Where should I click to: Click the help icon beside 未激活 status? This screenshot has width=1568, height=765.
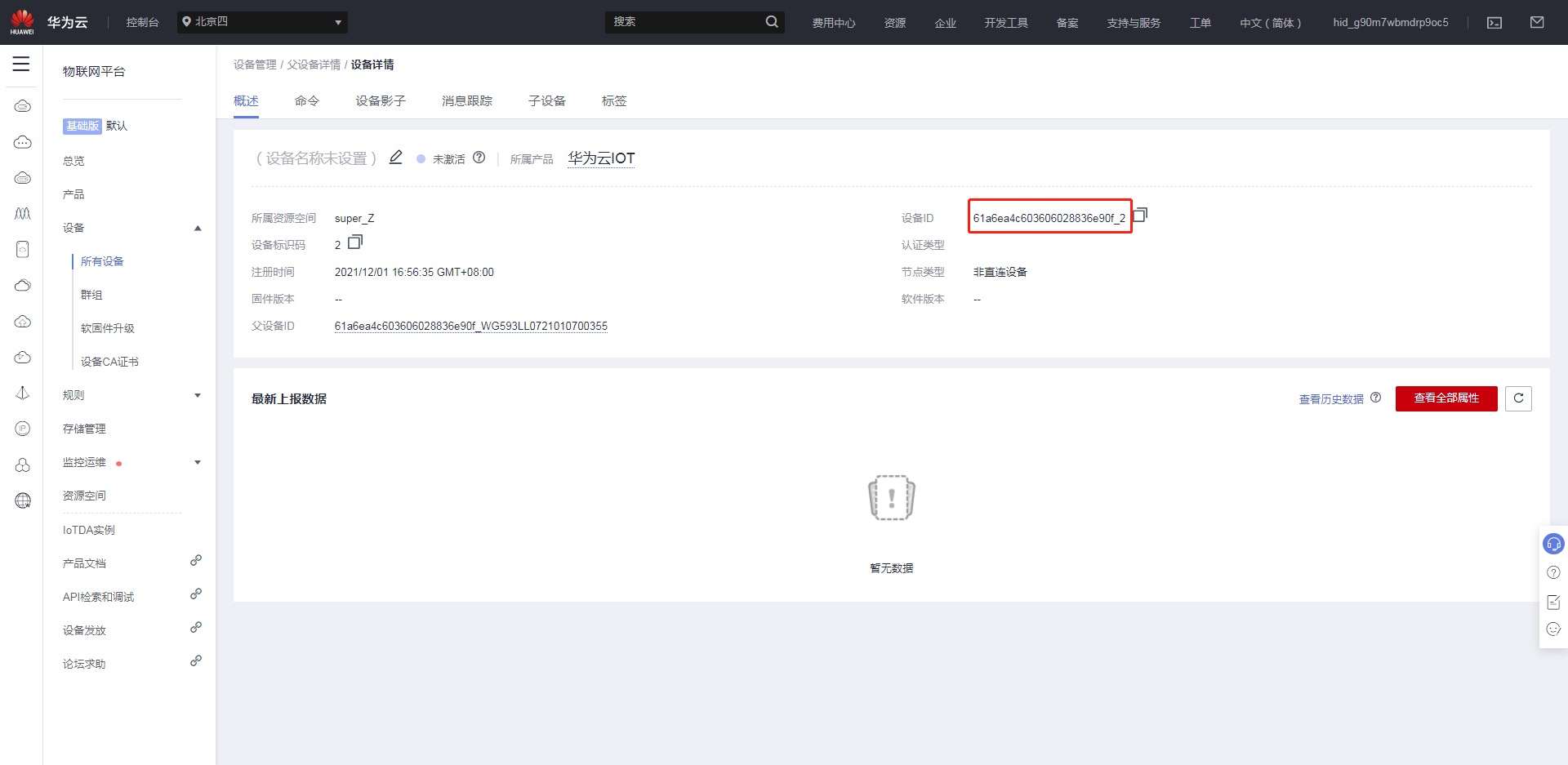(x=479, y=158)
